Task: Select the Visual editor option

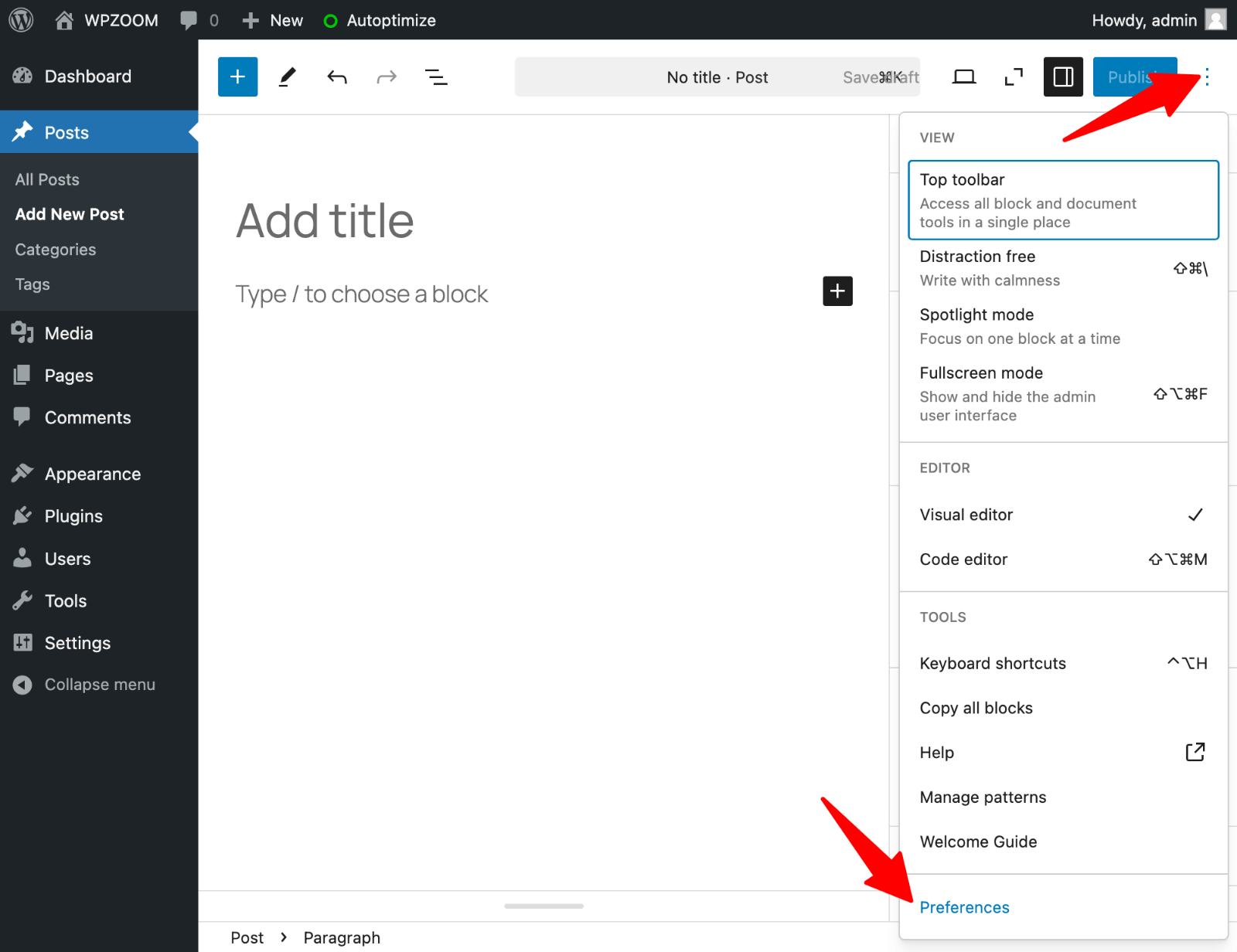Action: tap(1064, 515)
